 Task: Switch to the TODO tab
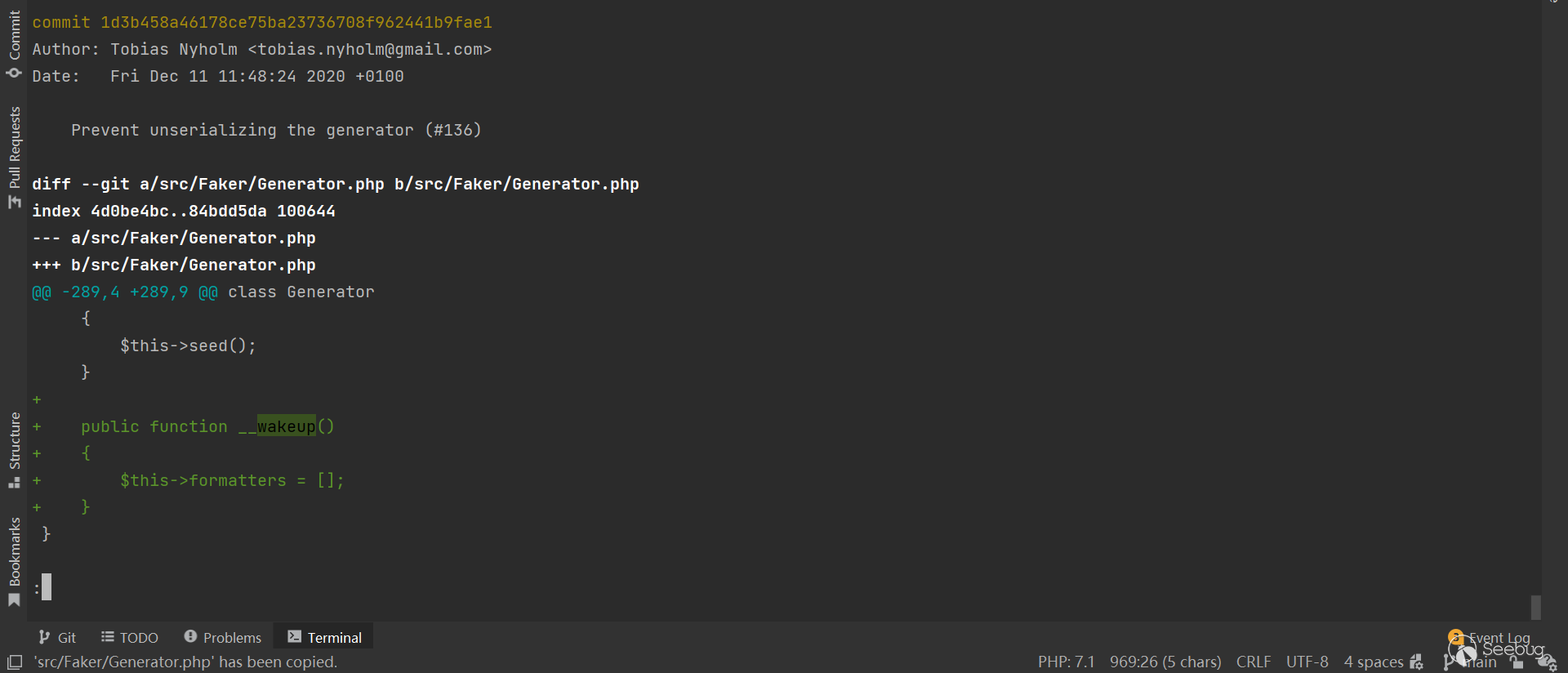(x=130, y=637)
